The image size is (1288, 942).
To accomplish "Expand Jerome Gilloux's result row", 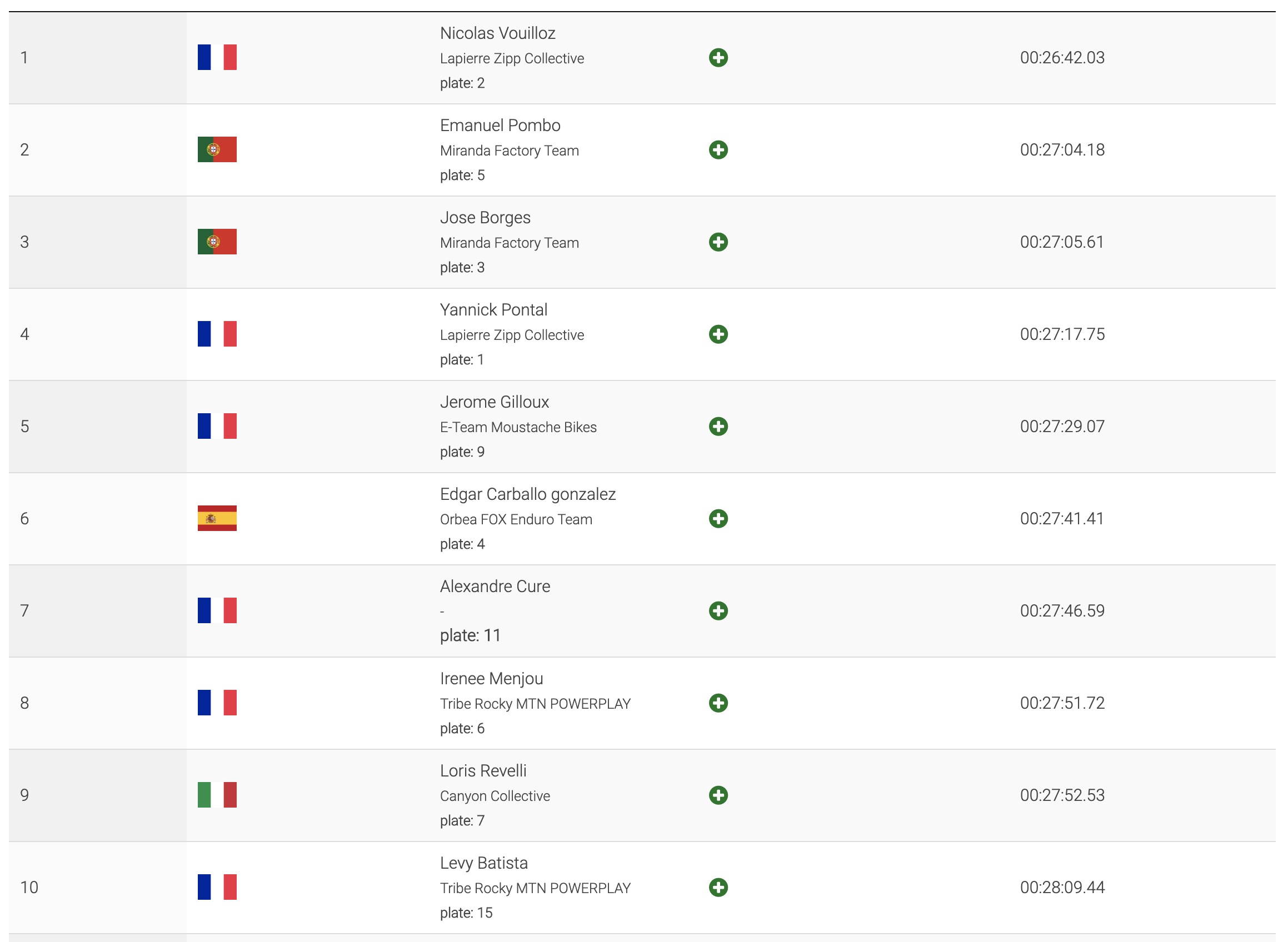I will (x=718, y=427).
